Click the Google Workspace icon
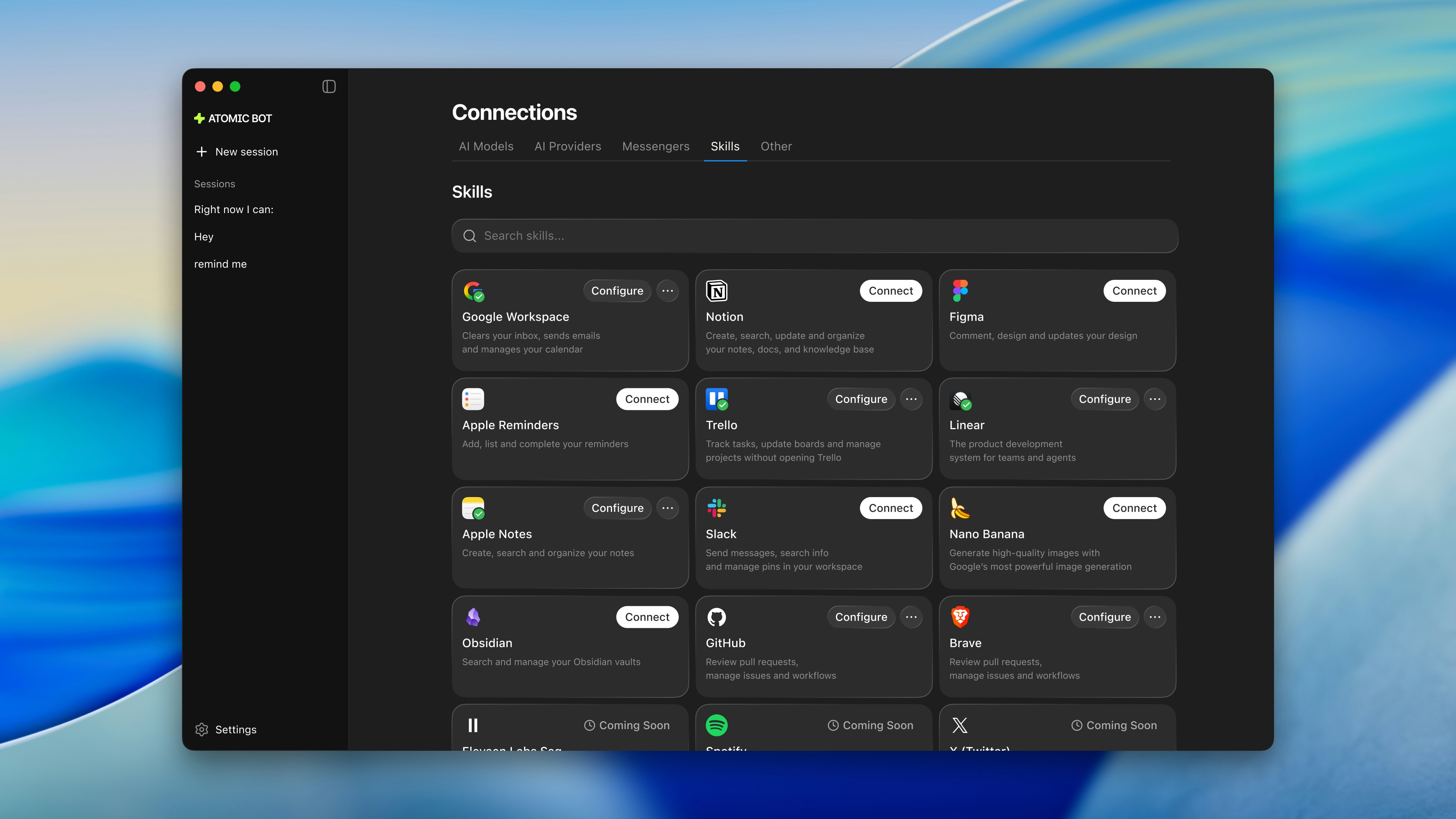The height and width of the screenshot is (819, 1456). click(473, 290)
